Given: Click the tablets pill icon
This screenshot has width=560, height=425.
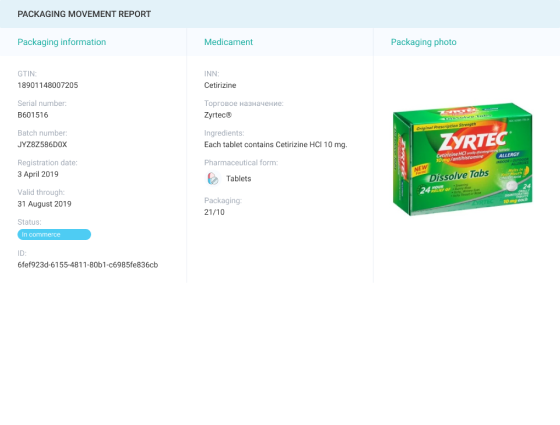Looking at the screenshot, I should point(213,178).
